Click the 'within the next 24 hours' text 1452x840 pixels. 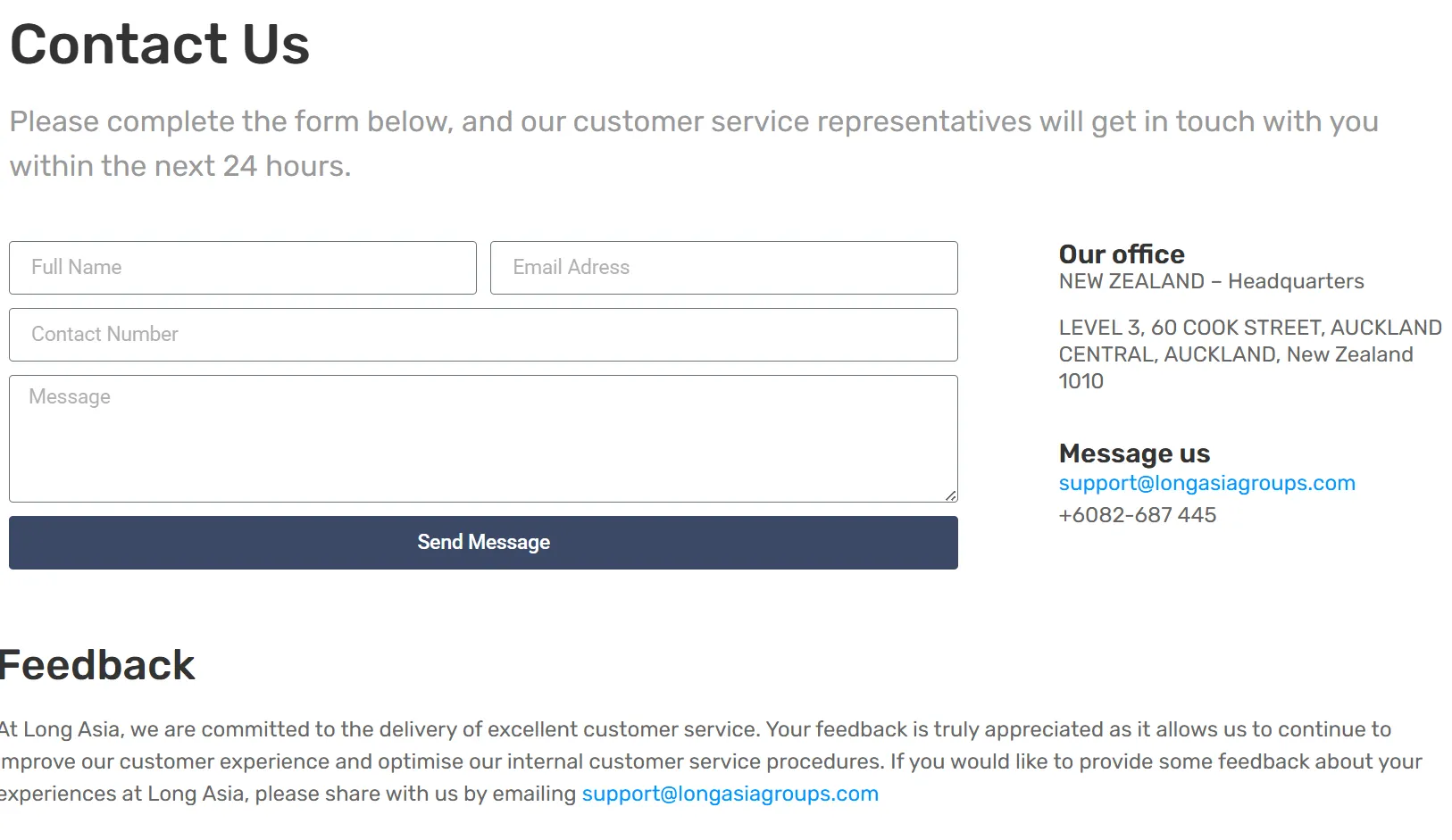(x=179, y=166)
